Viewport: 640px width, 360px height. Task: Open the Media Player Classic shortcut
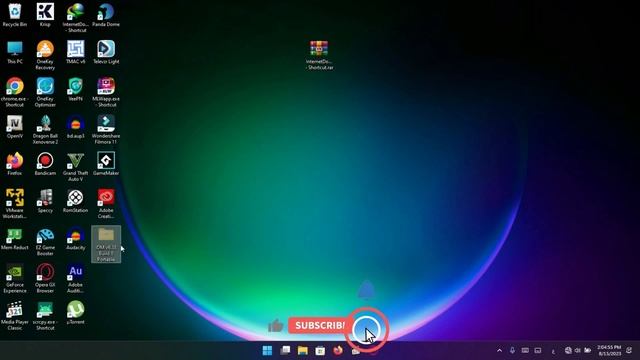15,316
